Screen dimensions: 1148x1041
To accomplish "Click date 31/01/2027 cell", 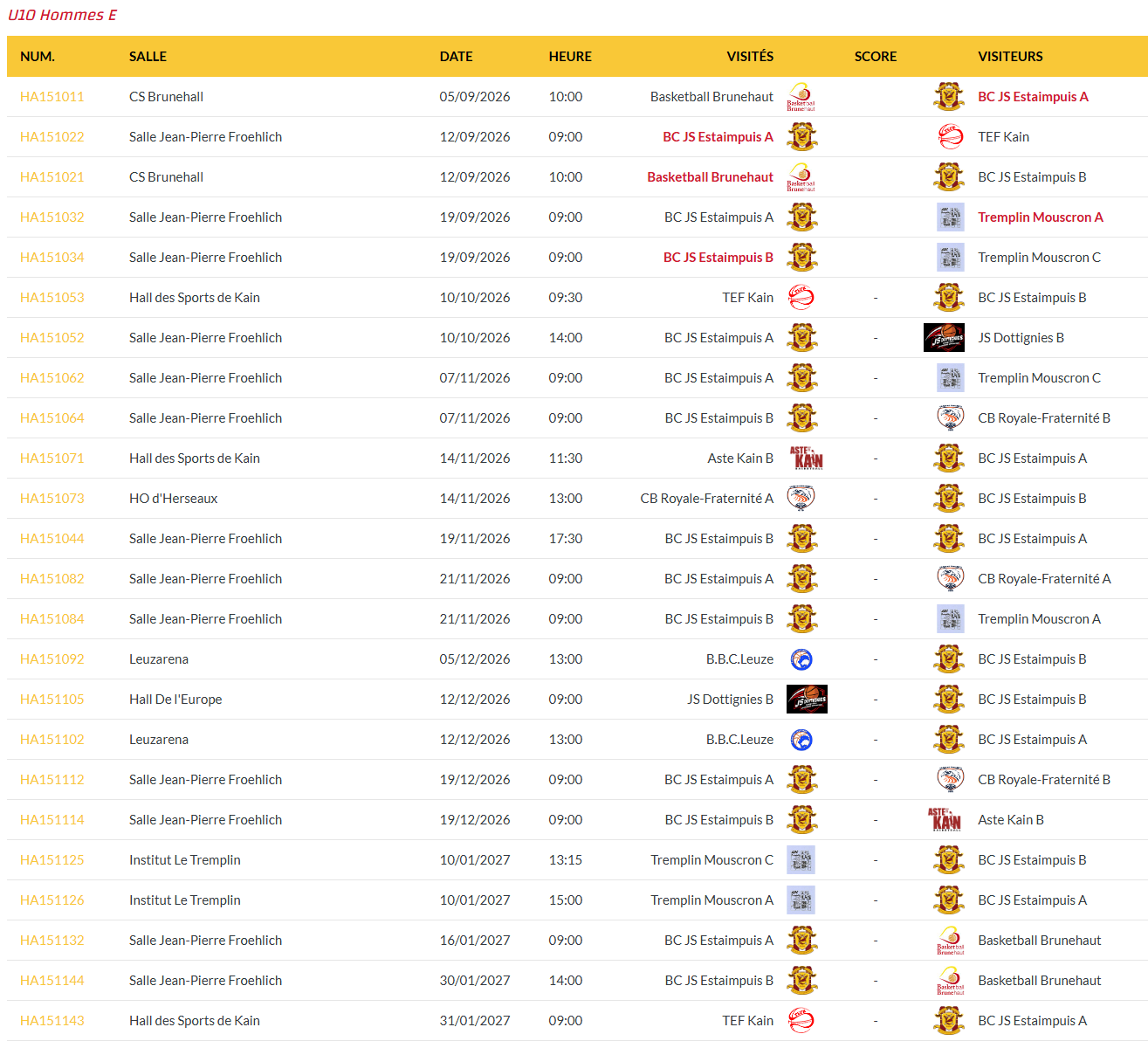I will click(475, 1021).
